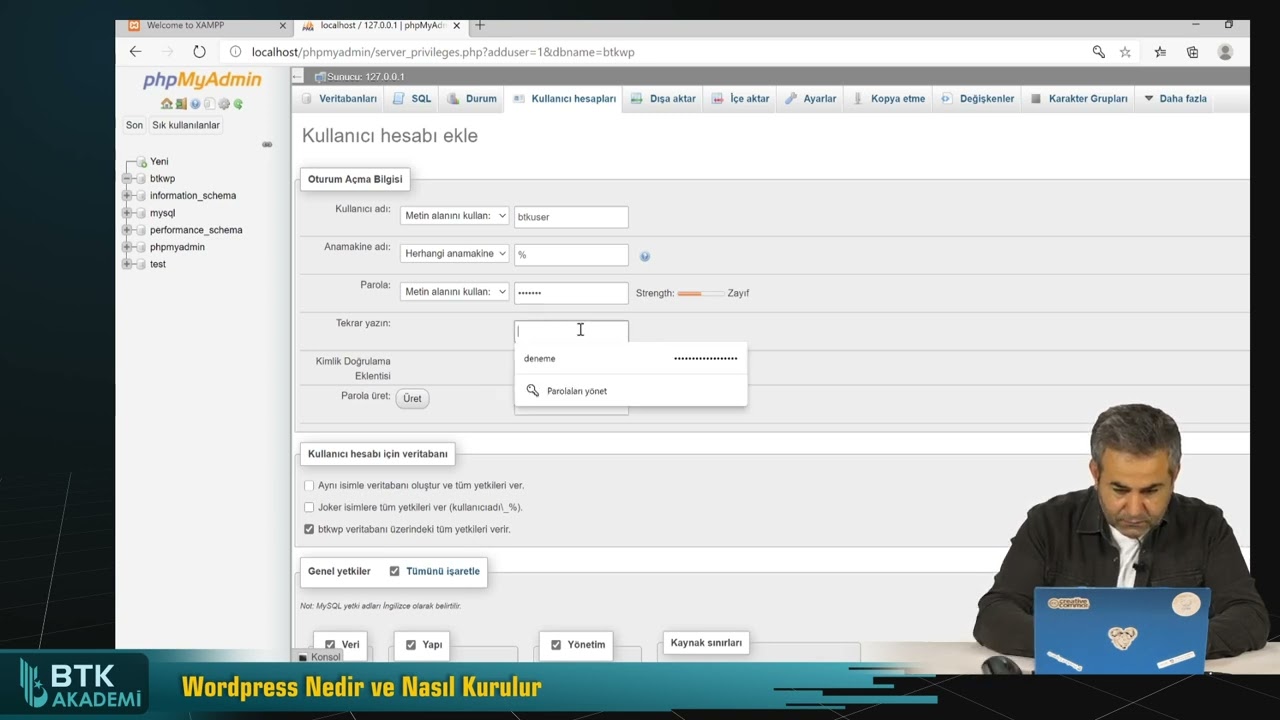This screenshot has width=1280, height=720.
Task: Collapse the btkwp database tree node
Action: [127, 179]
